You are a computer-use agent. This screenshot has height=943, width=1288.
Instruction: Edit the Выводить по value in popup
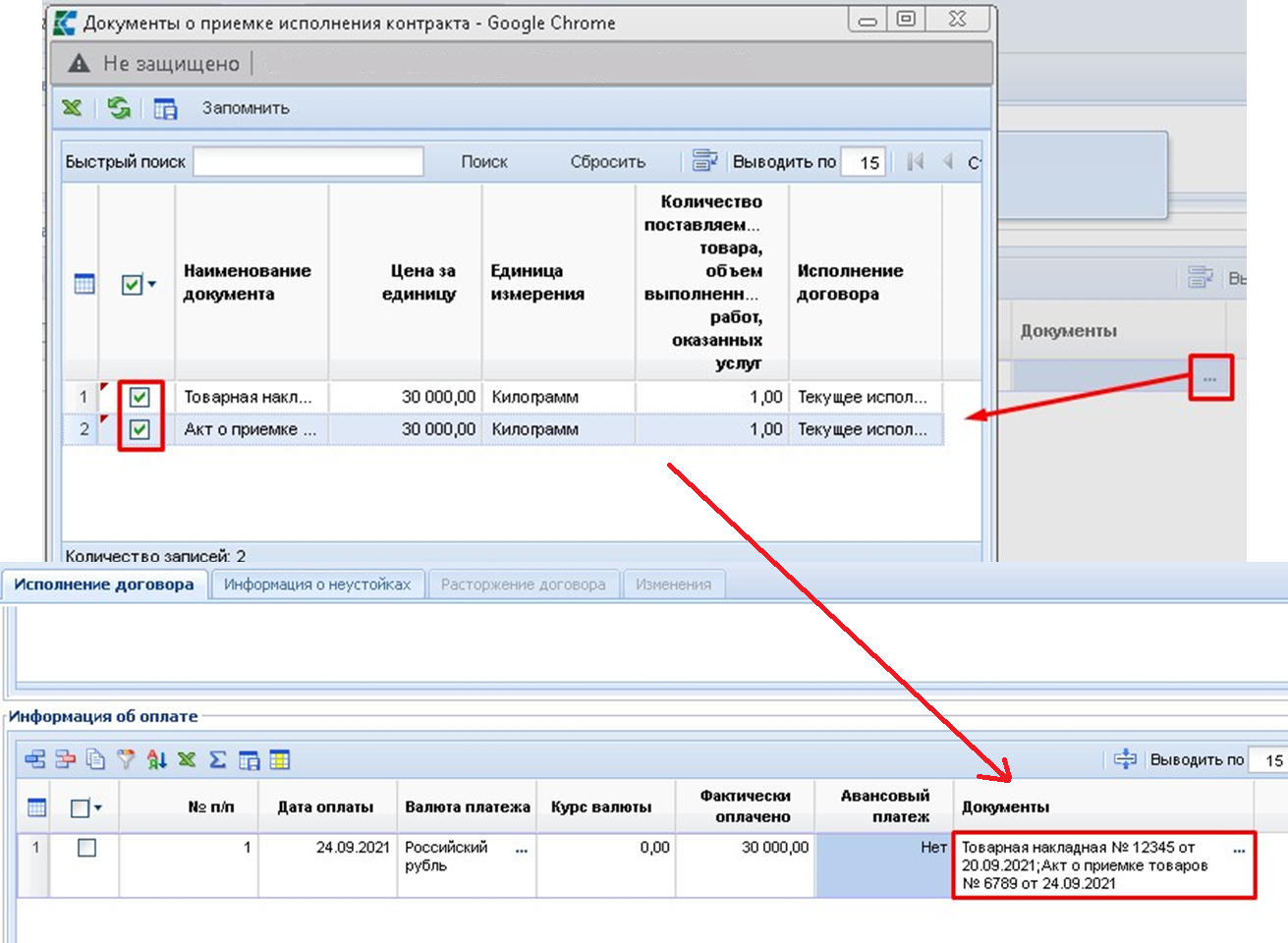[865, 162]
